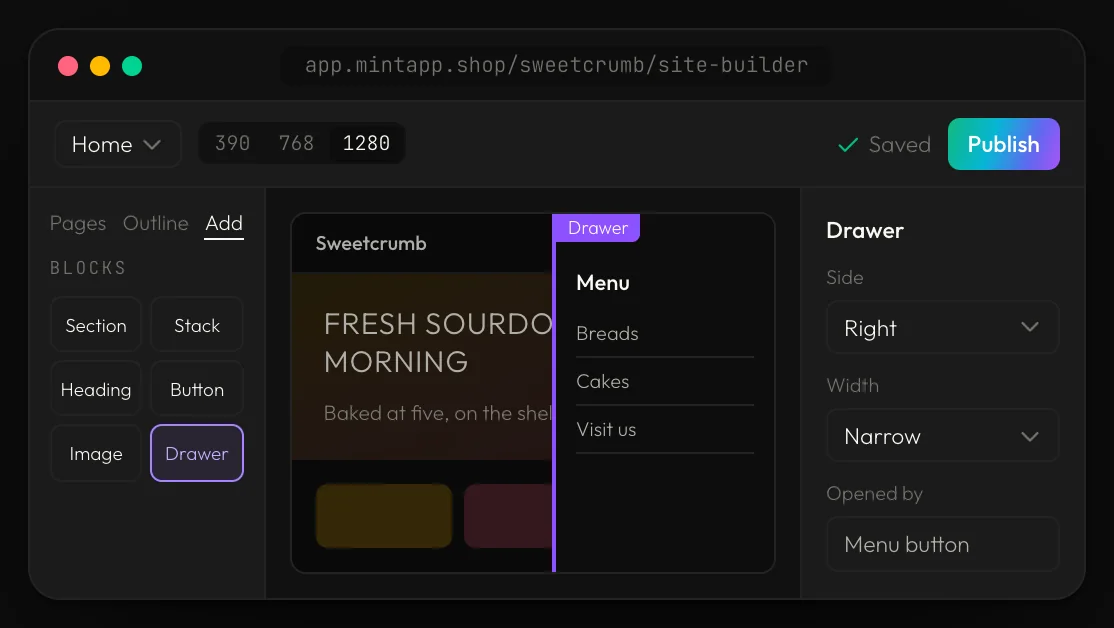Click the yellow card thumbnail in preview
Image resolution: width=1114 pixels, height=628 pixels.
pos(384,516)
